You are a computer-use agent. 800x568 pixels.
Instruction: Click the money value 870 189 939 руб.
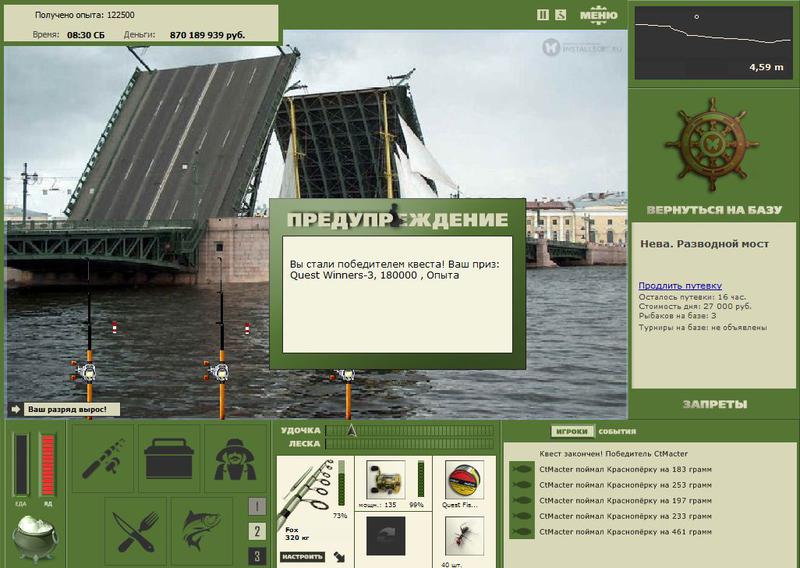coord(207,35)
